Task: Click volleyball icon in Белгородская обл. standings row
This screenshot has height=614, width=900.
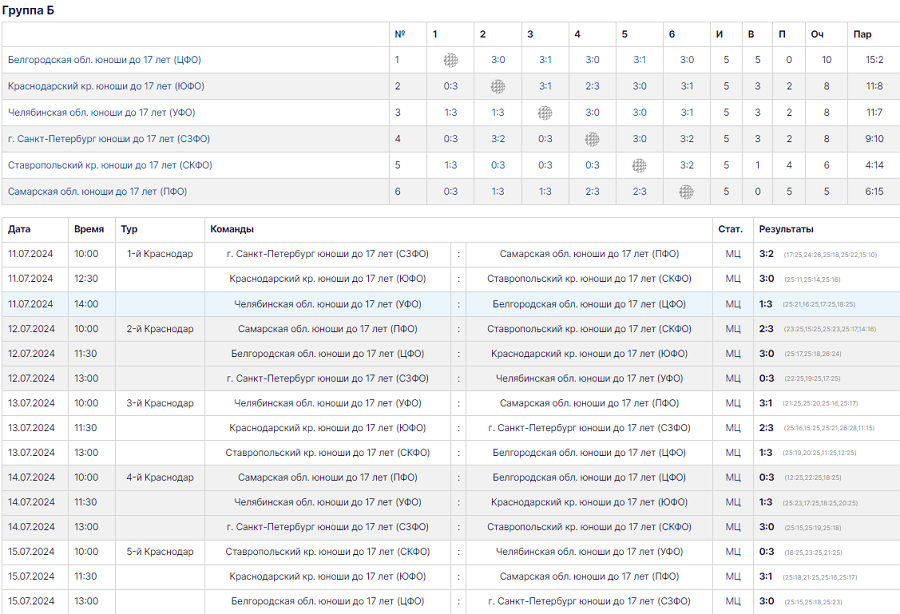Action: click(450, 60)
